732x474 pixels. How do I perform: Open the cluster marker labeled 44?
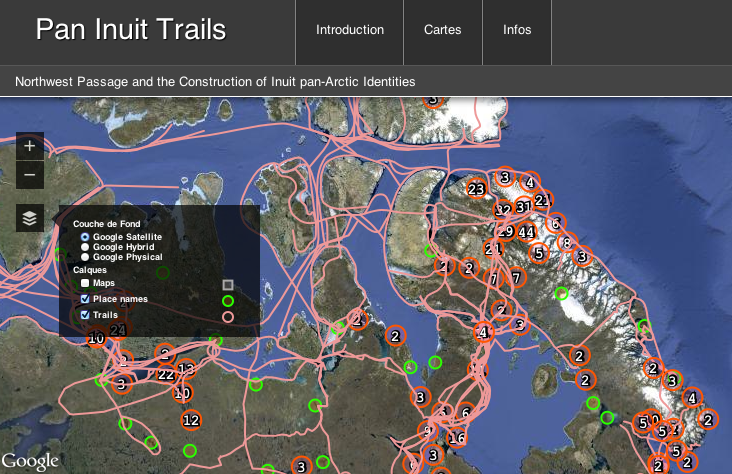click(526, 233)
